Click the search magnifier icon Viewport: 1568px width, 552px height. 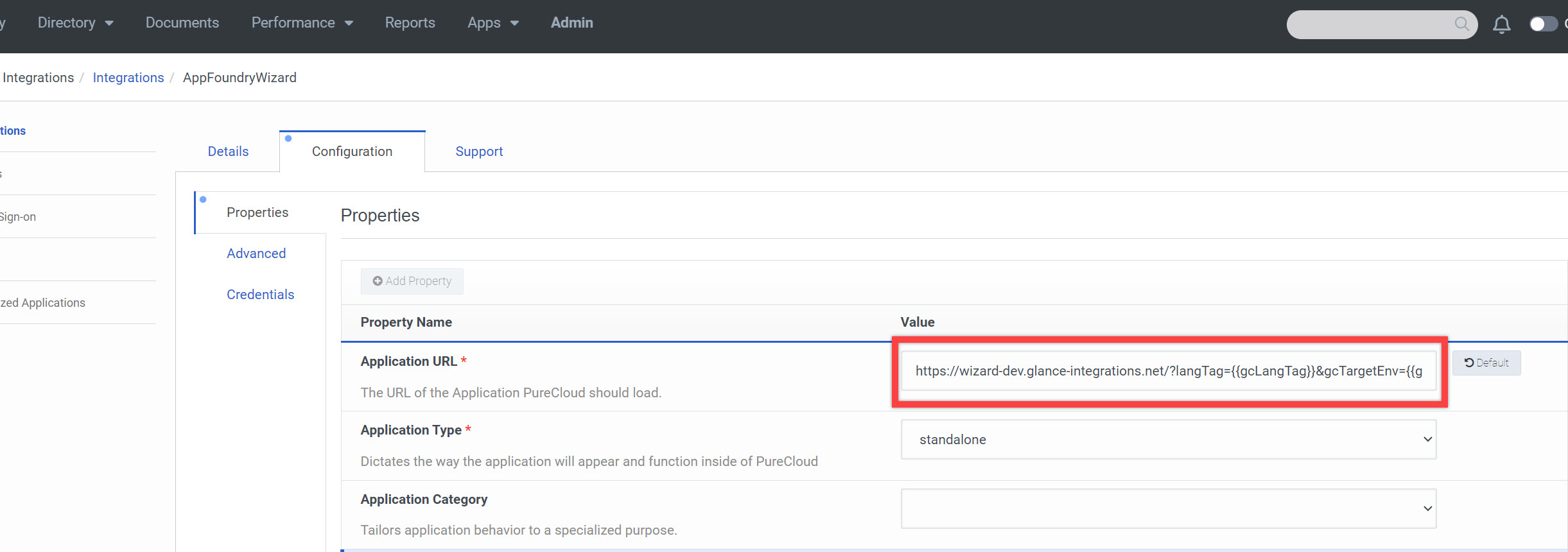pyautogui.click(x=1461, y=24)
